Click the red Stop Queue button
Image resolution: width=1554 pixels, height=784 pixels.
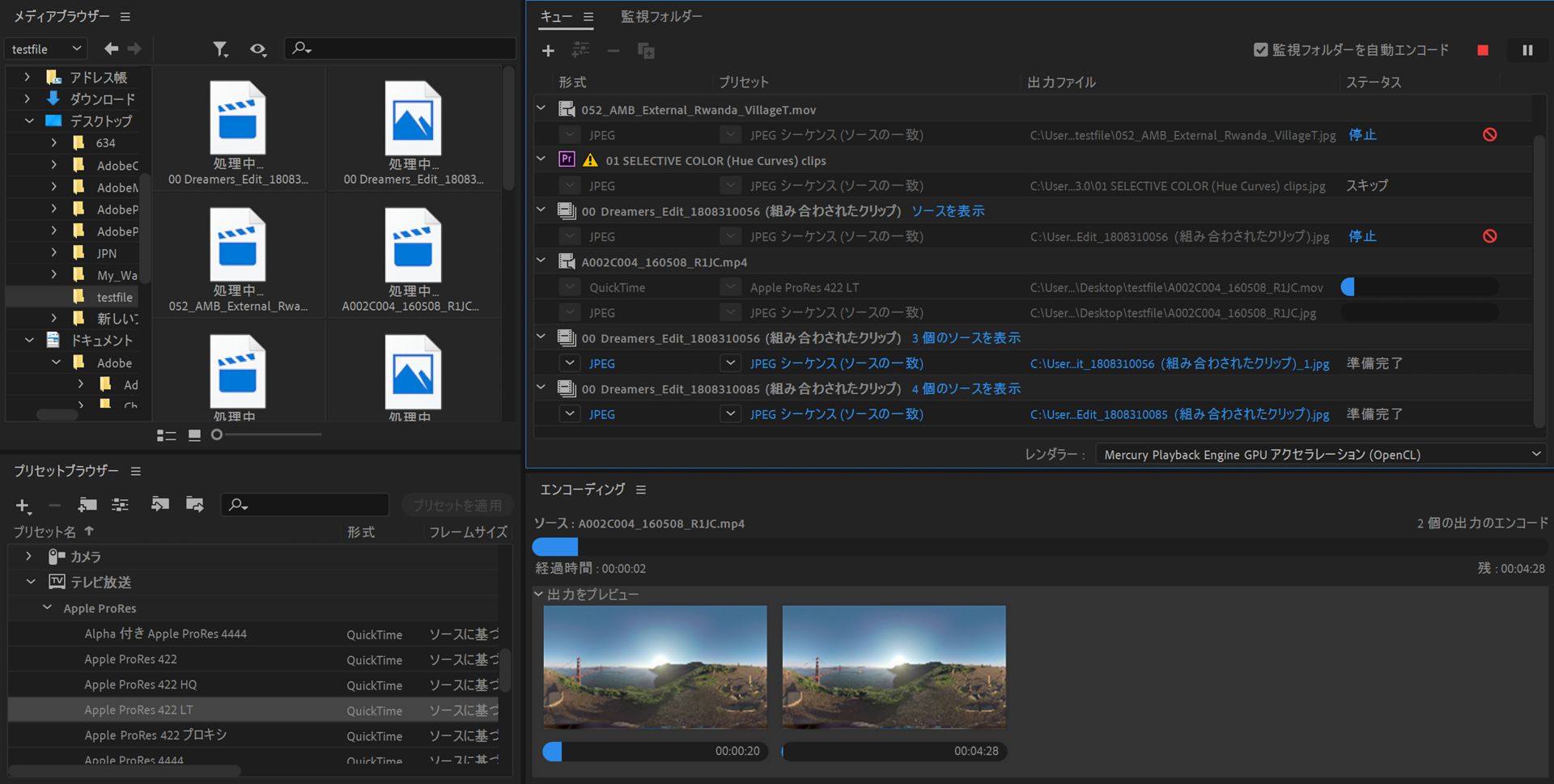point(1483,50)
